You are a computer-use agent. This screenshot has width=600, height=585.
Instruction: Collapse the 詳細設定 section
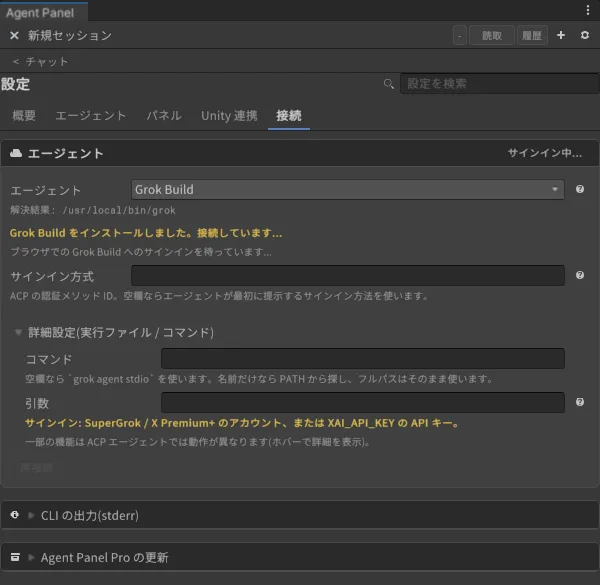[18, 332]
